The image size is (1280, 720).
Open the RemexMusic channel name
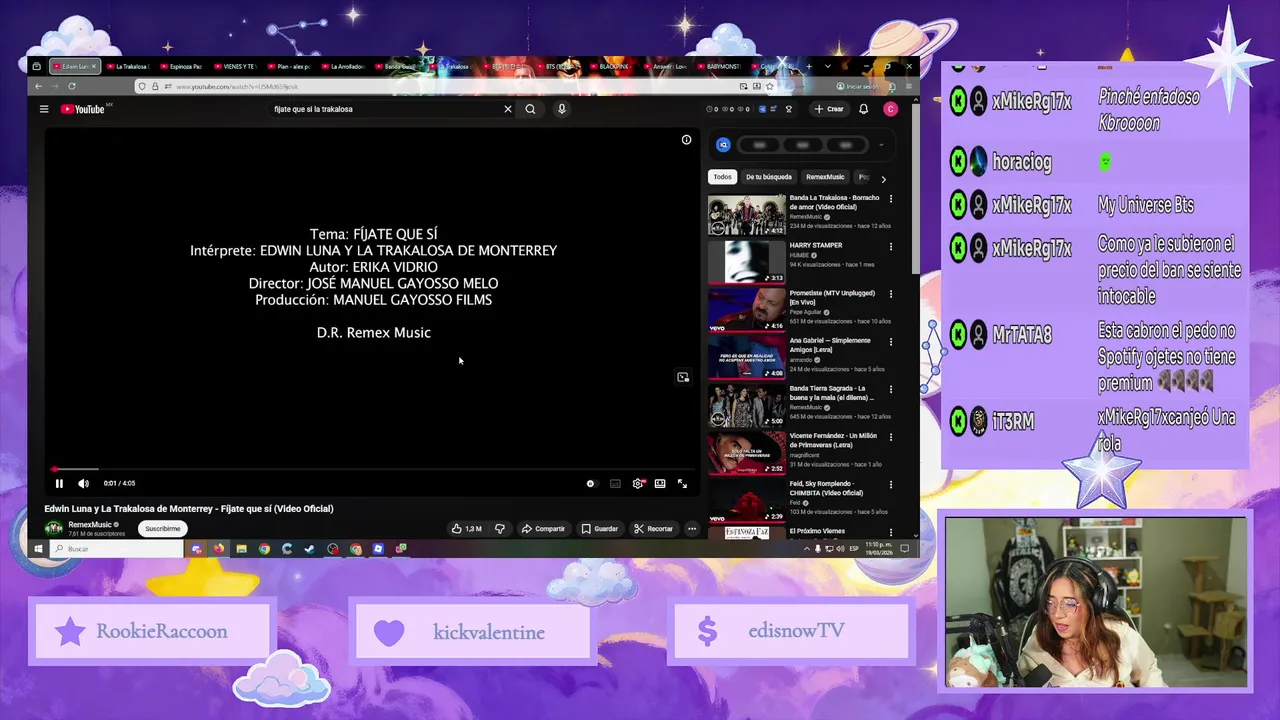pos(90,524)
